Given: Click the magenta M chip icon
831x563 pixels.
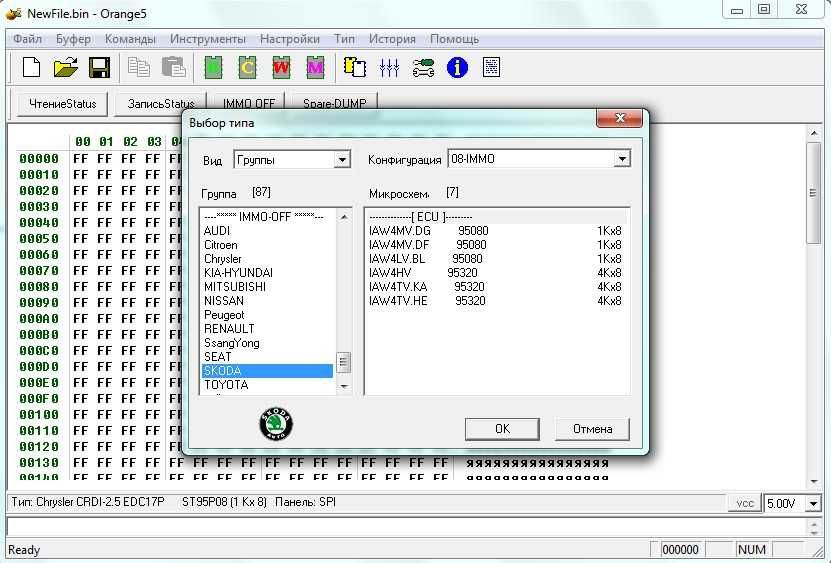Looking at the screenshot, I should click(x=315, y=68).
